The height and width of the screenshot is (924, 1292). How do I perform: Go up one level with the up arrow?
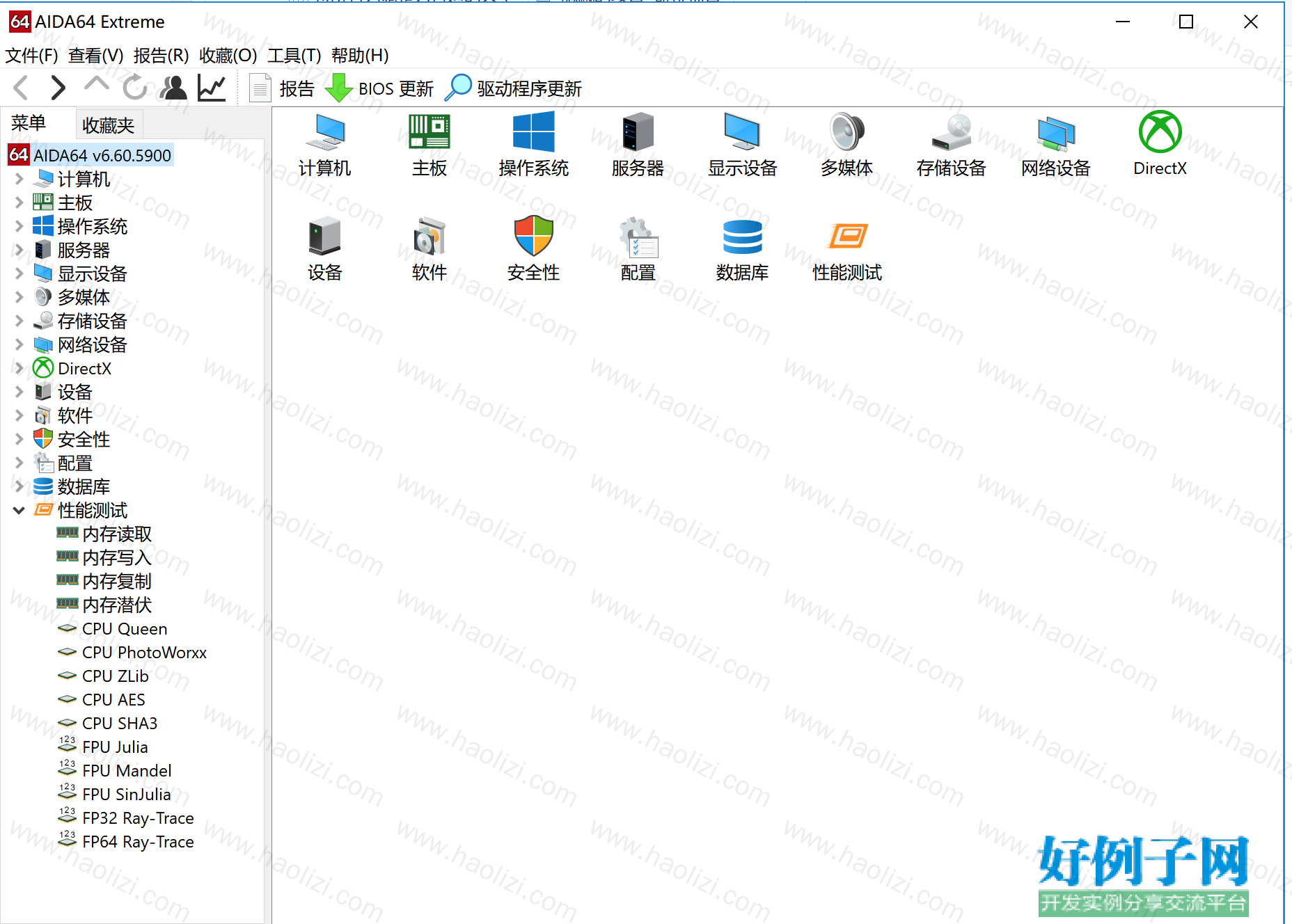coord(97,85)
